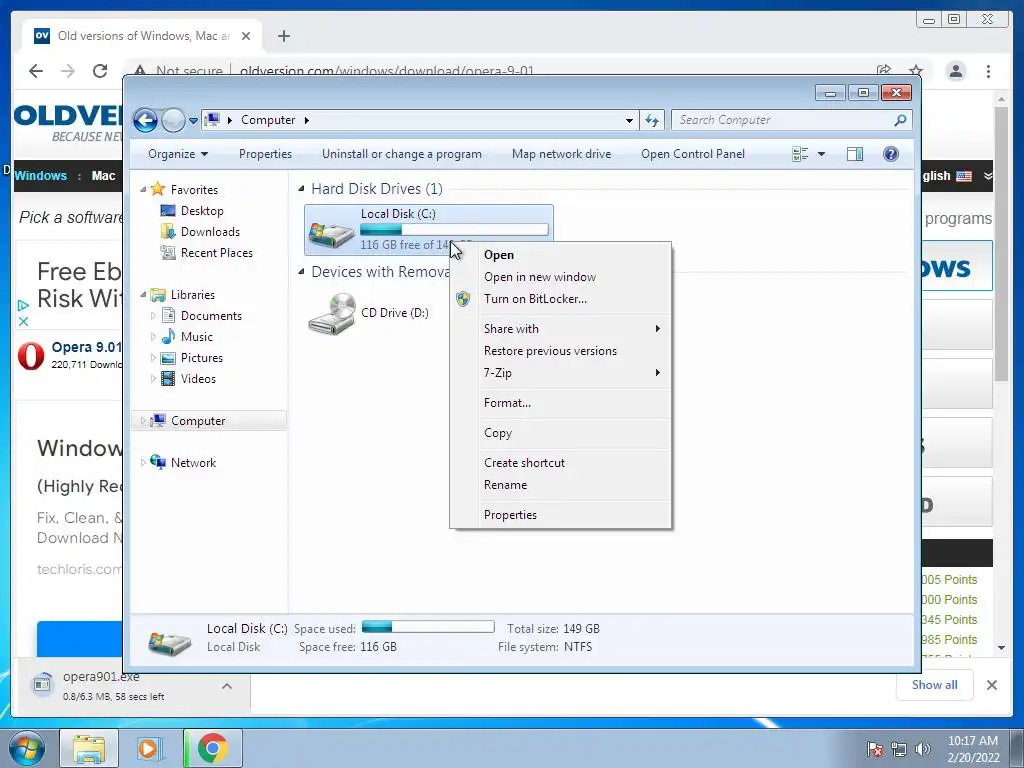Screen dimensions: 1024x768
Task: Click Show all downloads button
Action: pyautogui.click(x=935, y=684)
